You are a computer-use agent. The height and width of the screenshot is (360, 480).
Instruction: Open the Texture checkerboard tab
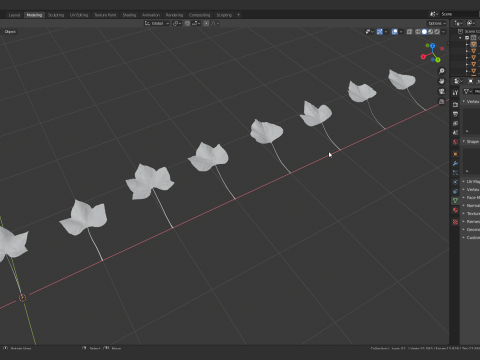pyautogui.click(x=455, y=222)
